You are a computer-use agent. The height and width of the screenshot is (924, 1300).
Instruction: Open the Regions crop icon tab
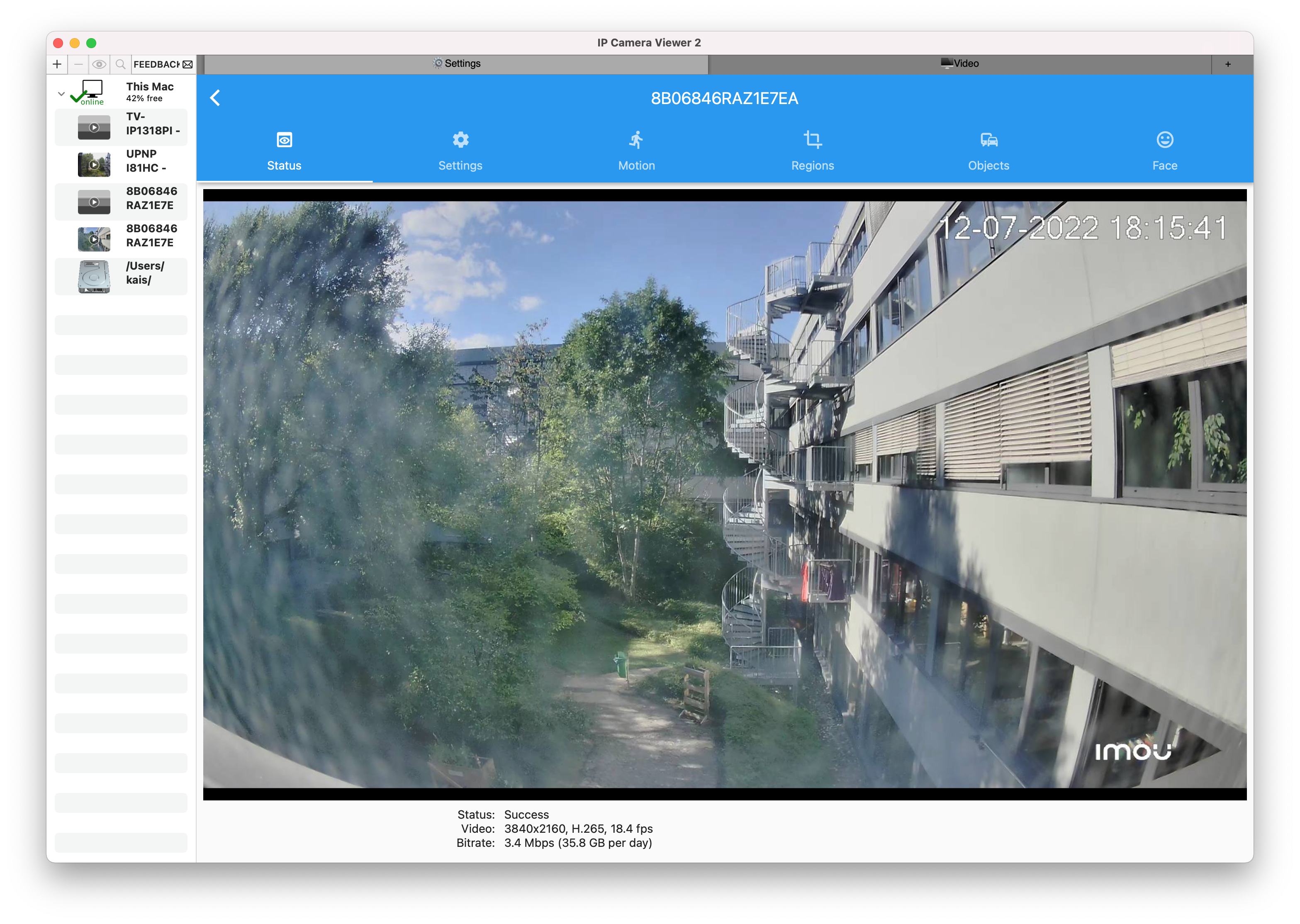click(x=812, y=150)
